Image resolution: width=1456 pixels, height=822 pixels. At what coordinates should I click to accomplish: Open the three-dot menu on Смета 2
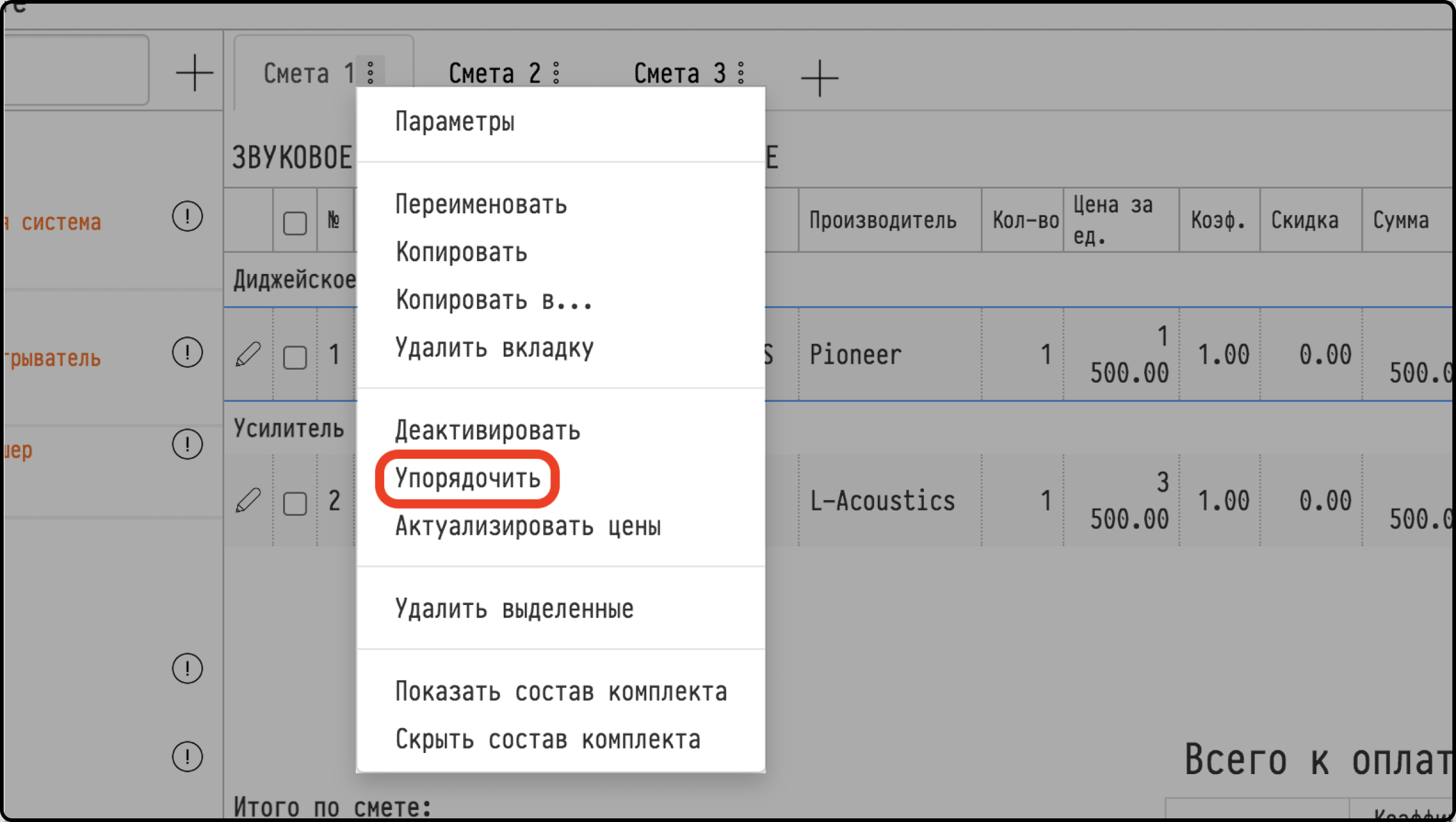pyautogui.click(x=556, y=73)
